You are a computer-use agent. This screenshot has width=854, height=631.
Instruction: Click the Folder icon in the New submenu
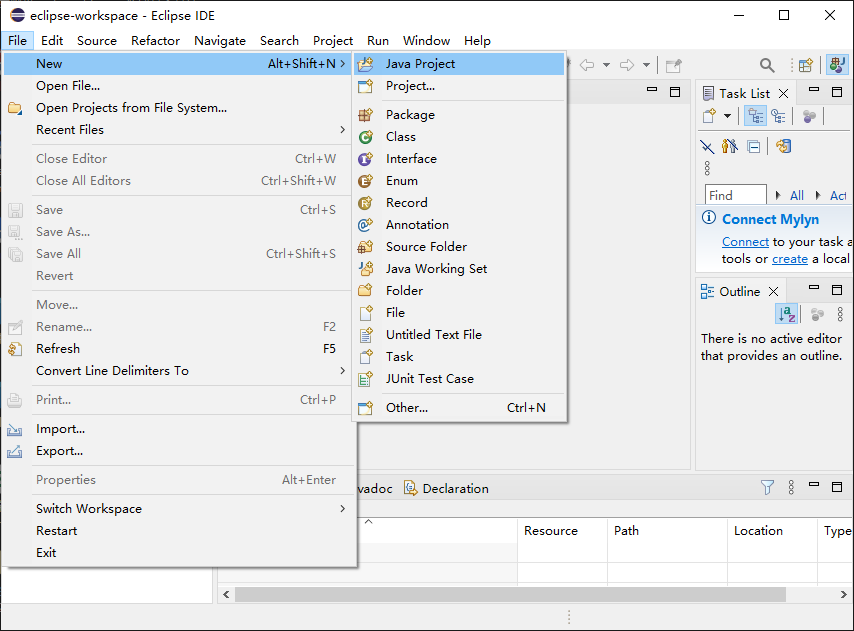365,291
